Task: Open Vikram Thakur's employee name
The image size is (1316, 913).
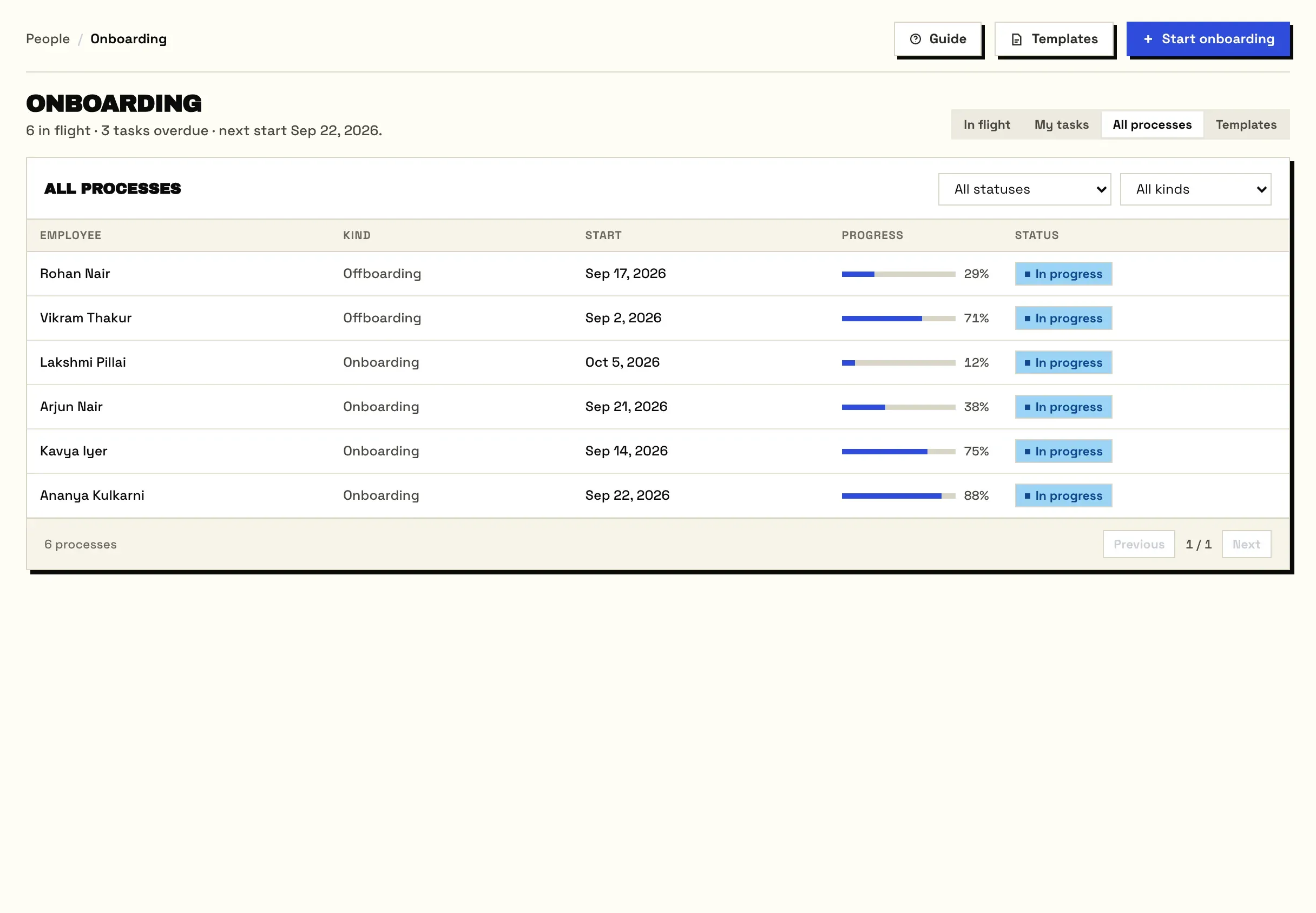Action: (86, 318)
